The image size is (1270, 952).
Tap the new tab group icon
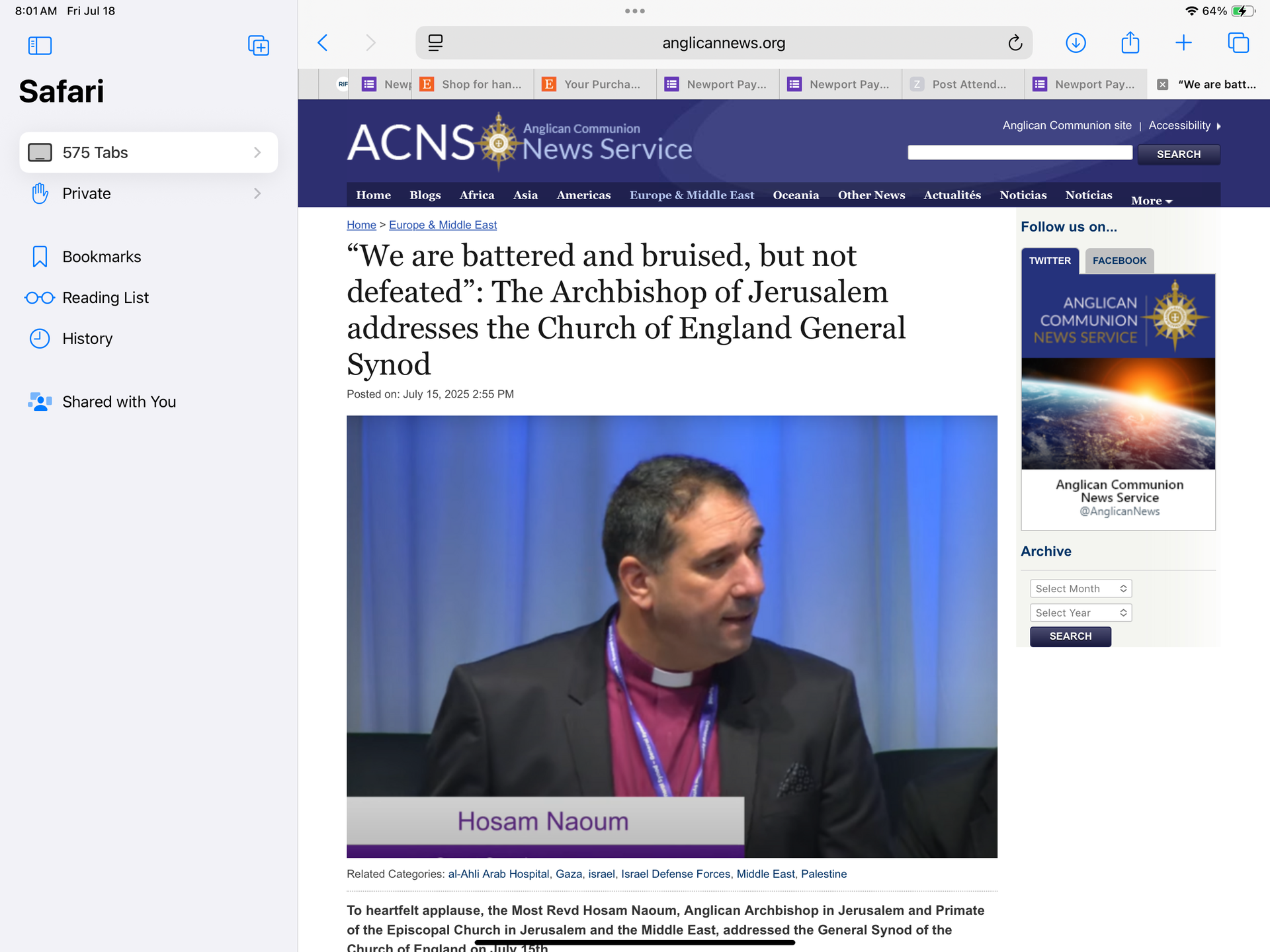click(x=258, y=45)
